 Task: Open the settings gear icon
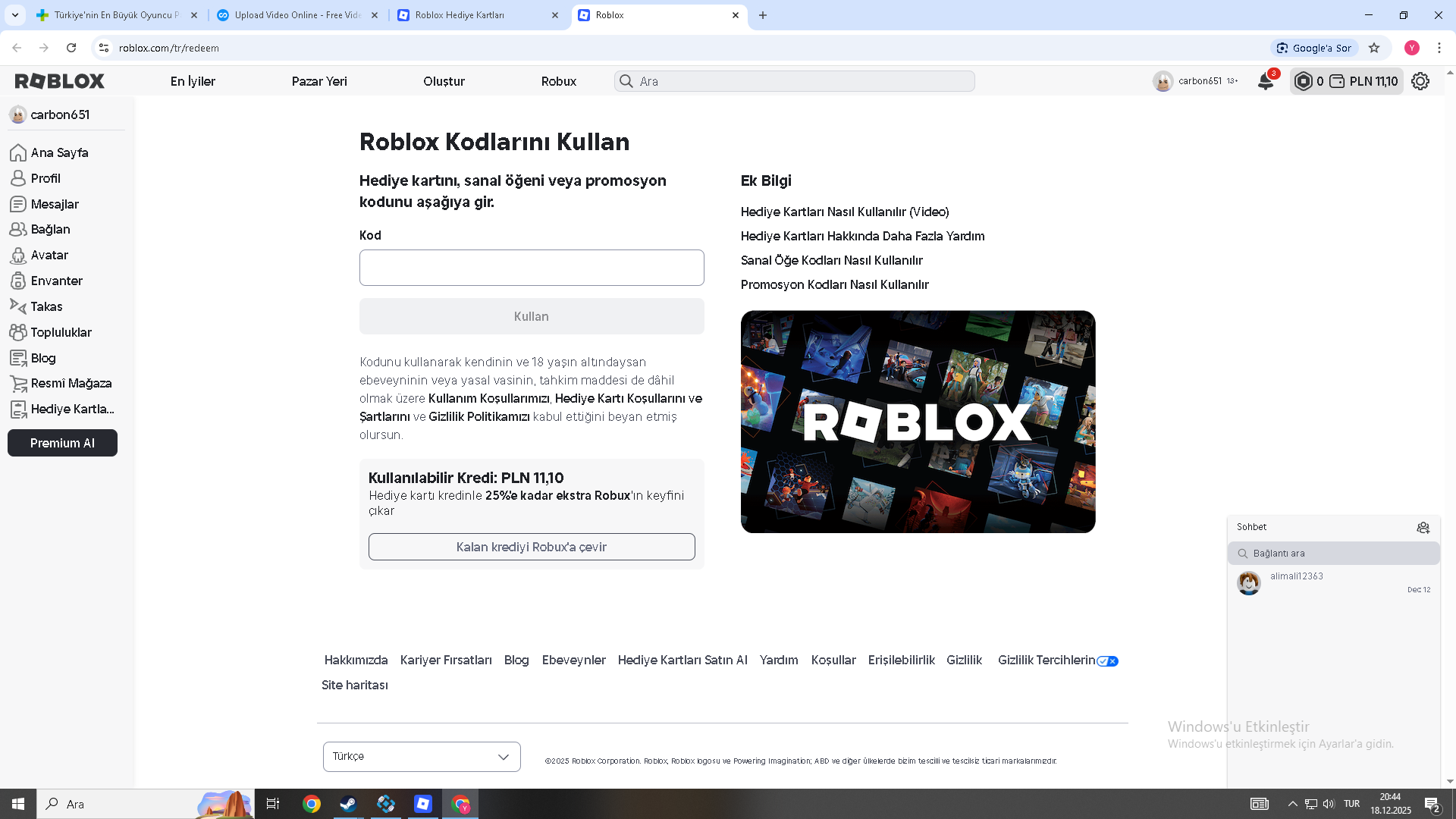point(1420,81)
